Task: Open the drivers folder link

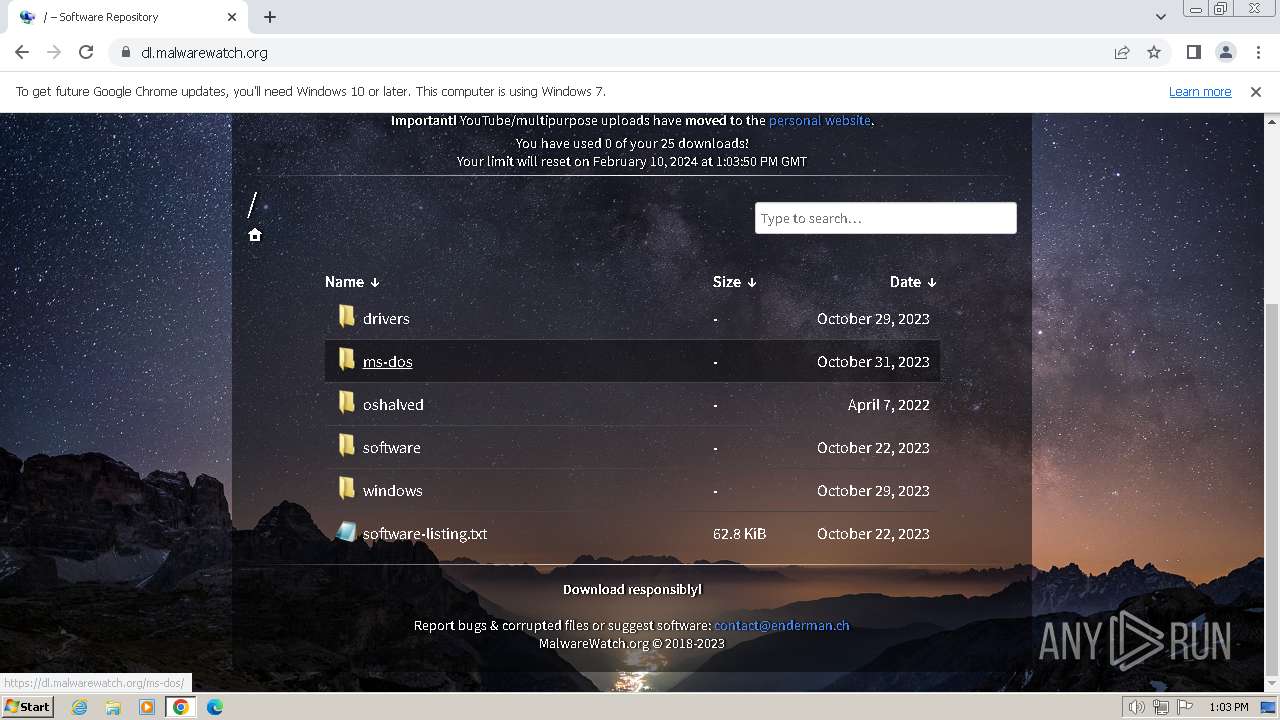Action: pyautogui.click(x=386, y=318)
